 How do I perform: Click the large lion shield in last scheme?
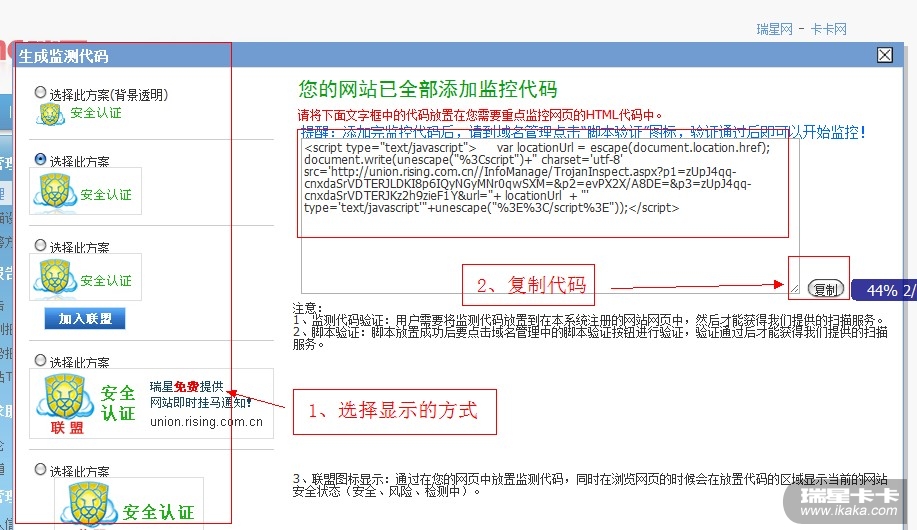[89, 504]
